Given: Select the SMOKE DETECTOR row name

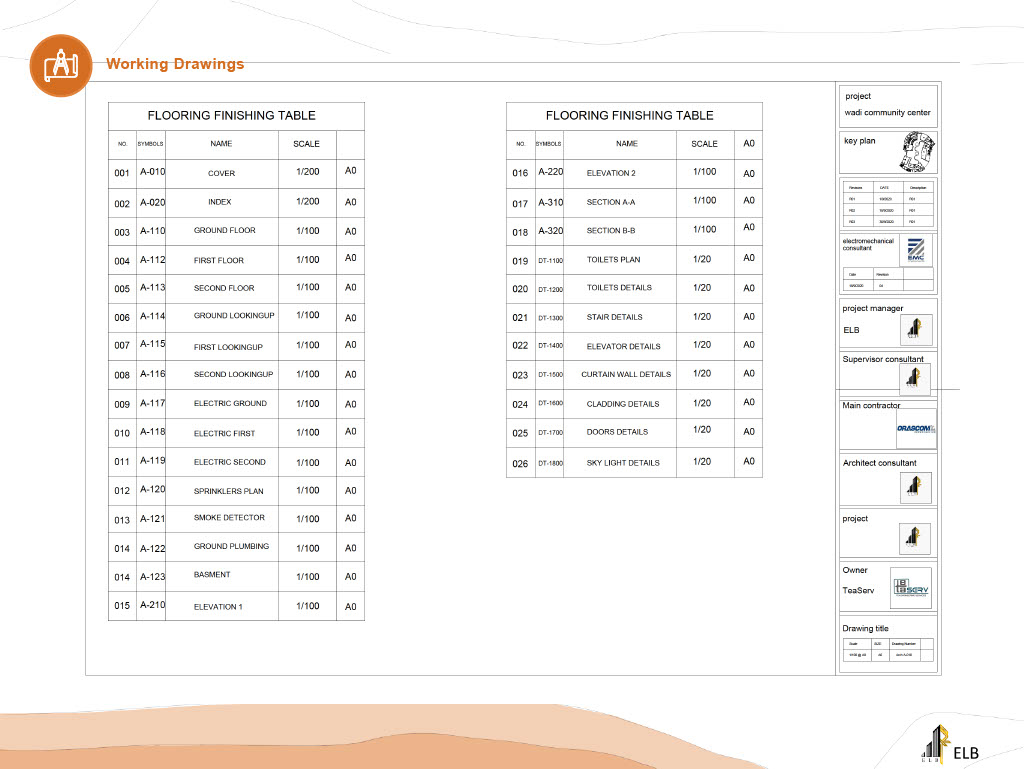Looking at the screenshot, I should coord(229,518).
